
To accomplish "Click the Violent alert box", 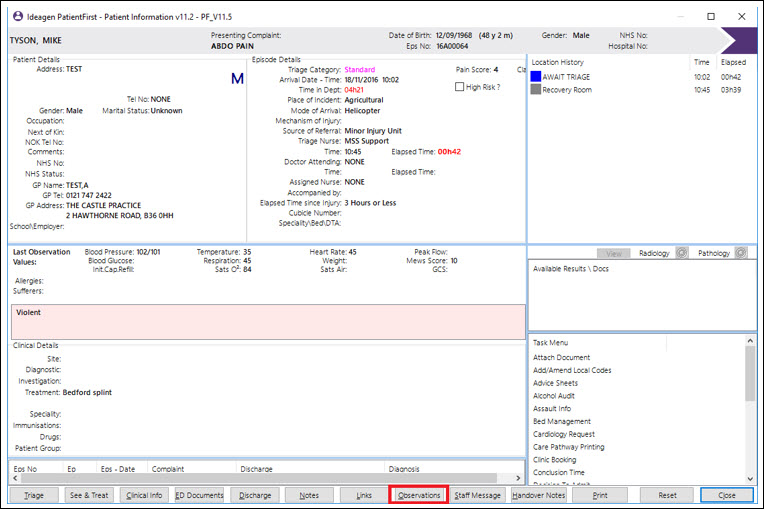I will (x=268, y=322).
